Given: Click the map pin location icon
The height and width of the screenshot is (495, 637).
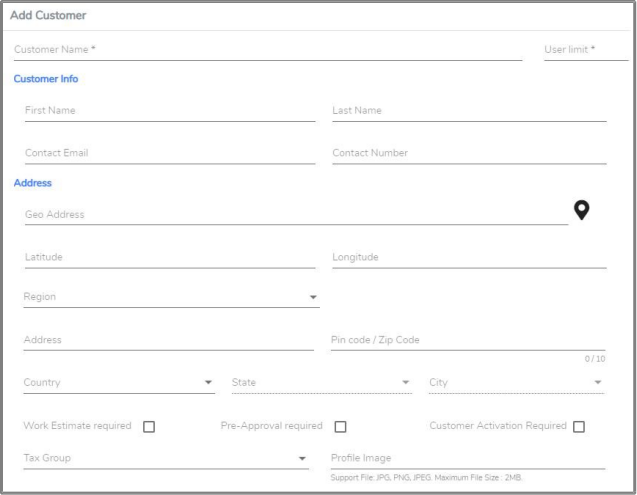Looking at the screenshot, I should point(581,210).
